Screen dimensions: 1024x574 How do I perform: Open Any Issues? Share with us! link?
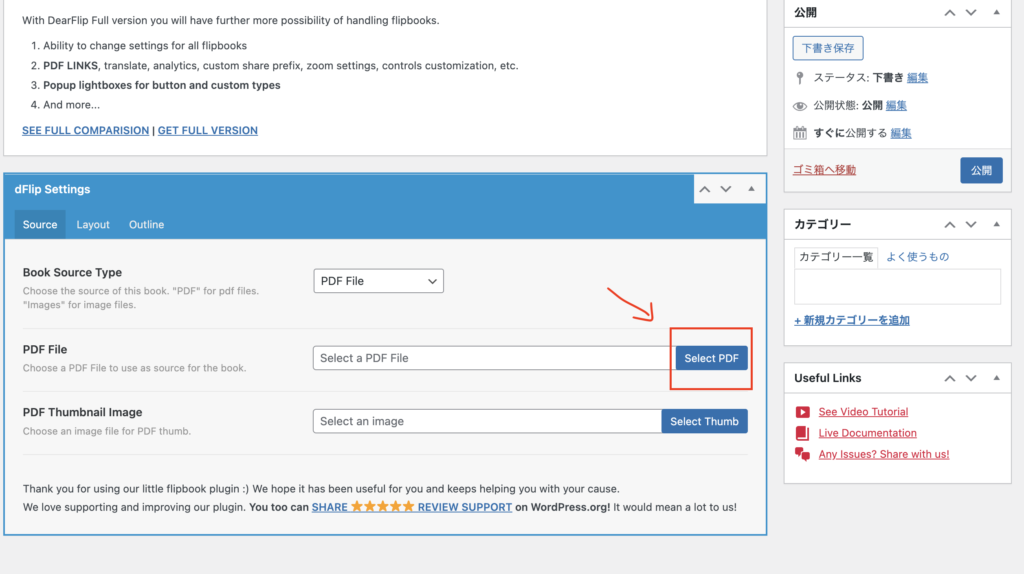(884, 454)
